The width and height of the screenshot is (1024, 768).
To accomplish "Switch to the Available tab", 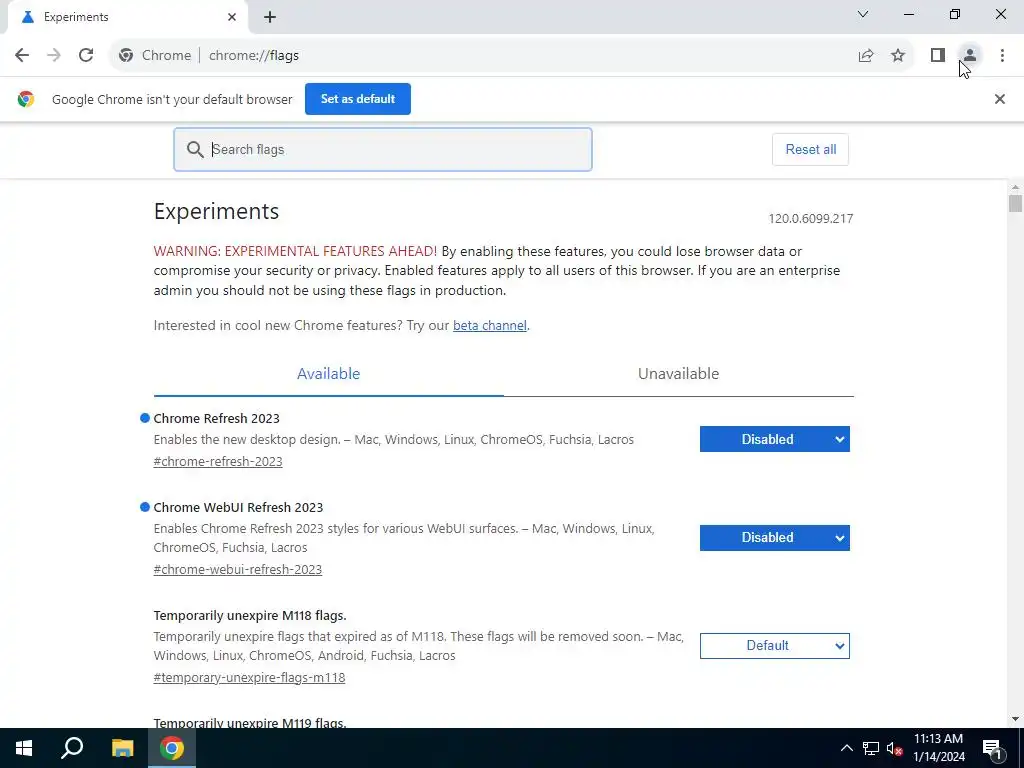I will [x=328, y=374].
